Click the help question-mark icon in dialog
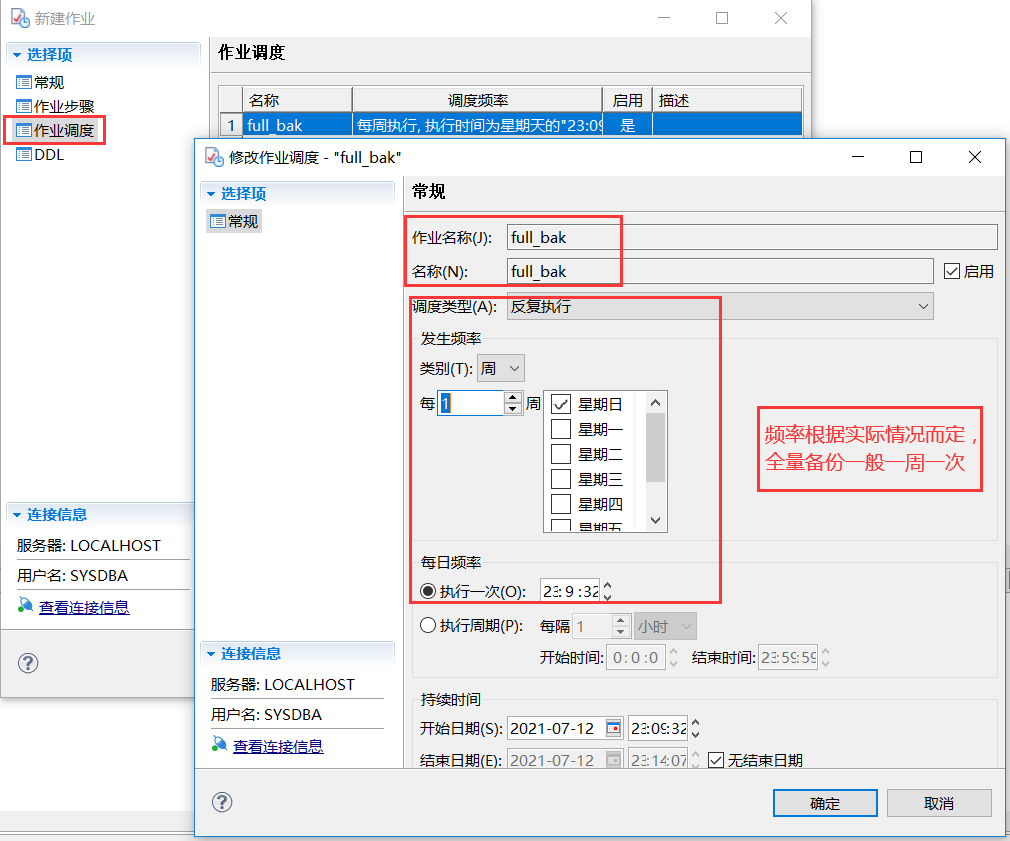The image size is (1010, 841). pyautogui.click(x=222, y=802)
